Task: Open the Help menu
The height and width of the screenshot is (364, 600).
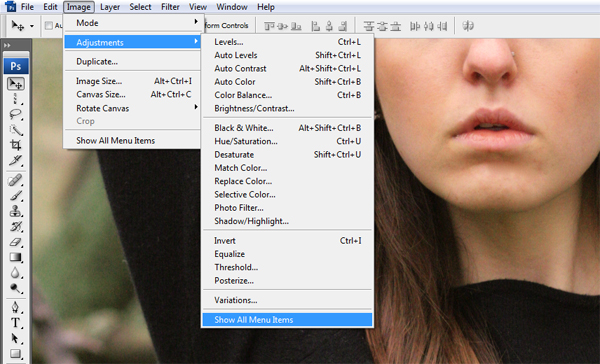Action: (266, 7)
